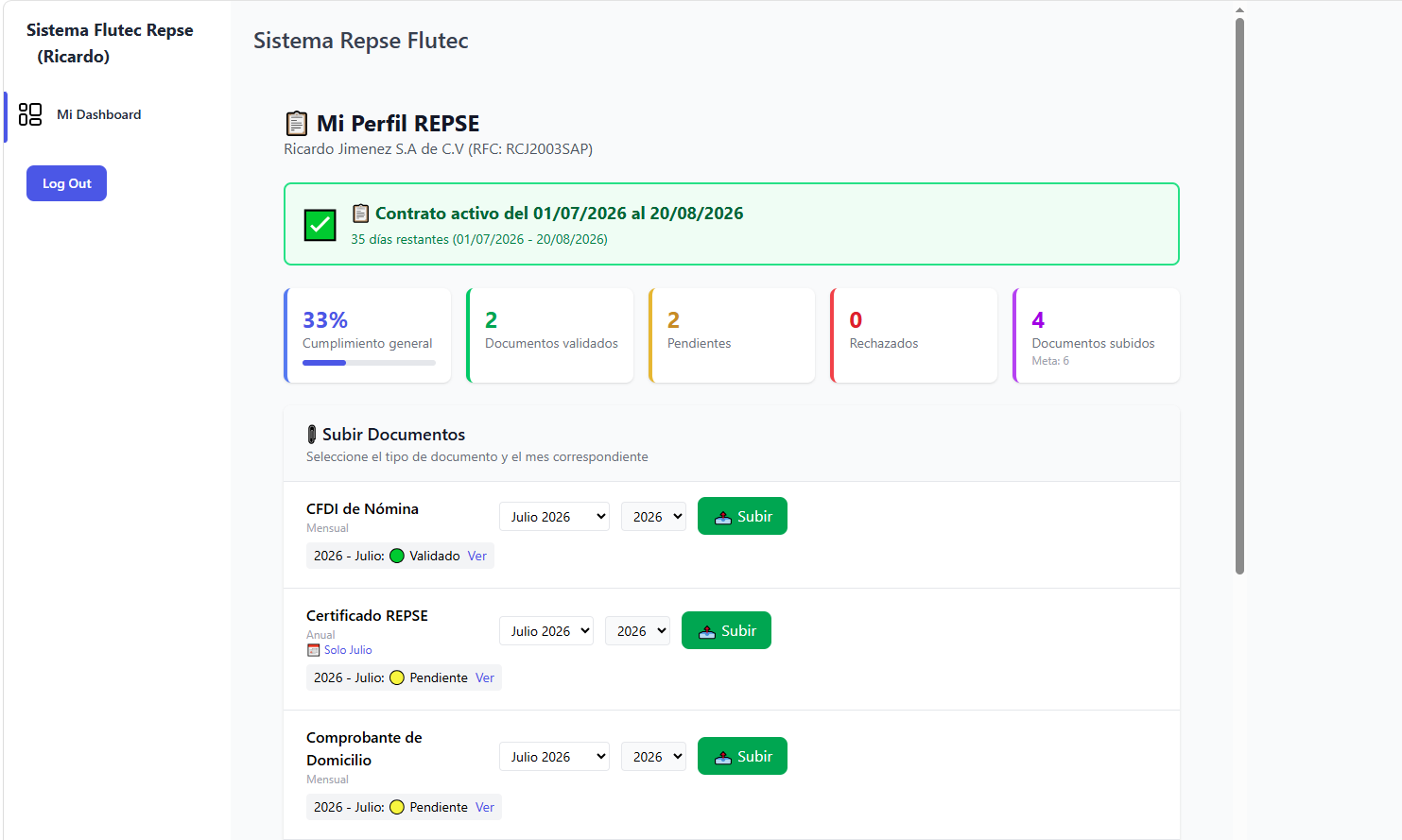Click the yellow Pendiente circle for Certificado REPSE
The height and width of the screenshot is (840, 1402).
click(x=397, y=677)
